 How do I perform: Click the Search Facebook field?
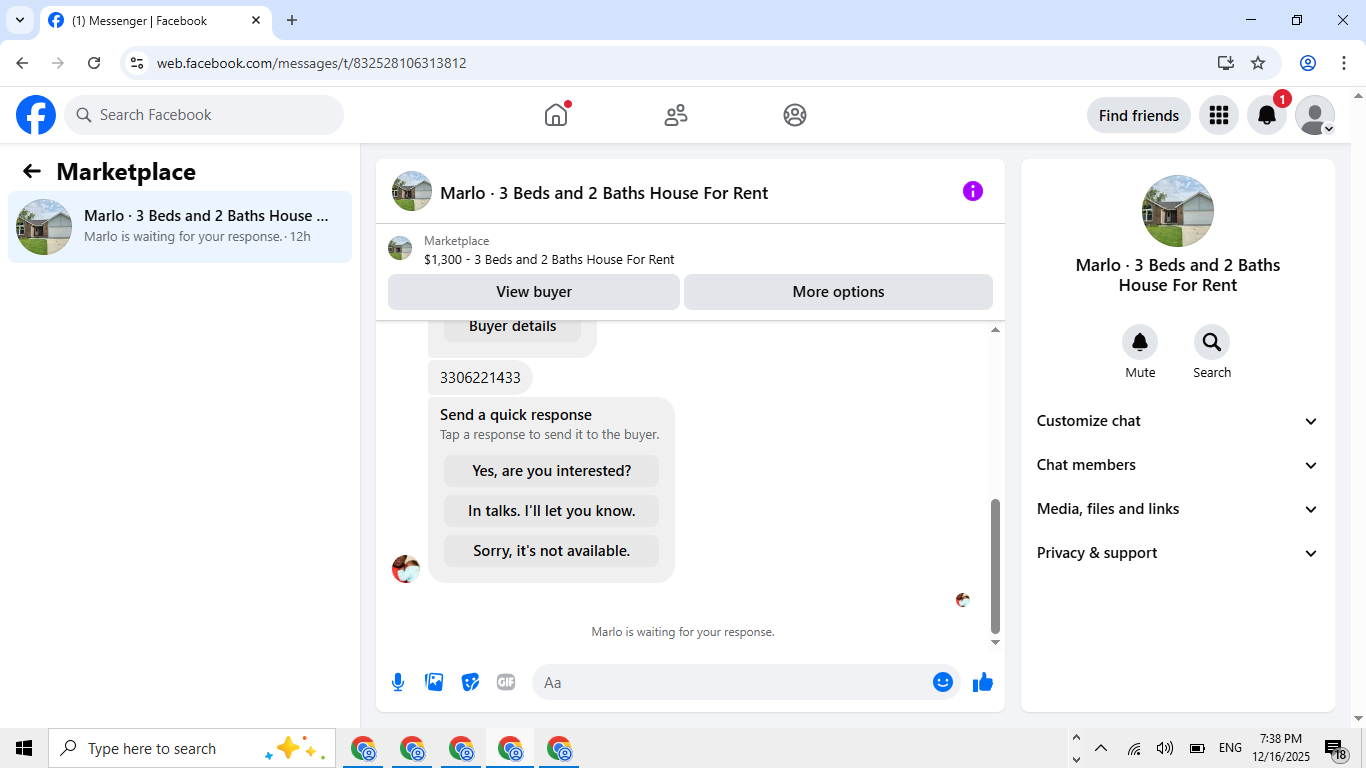coord(204,115)
